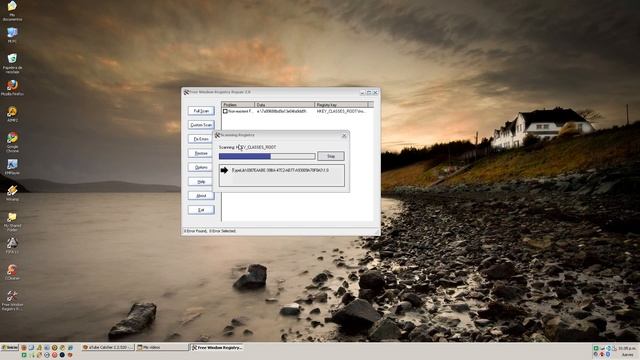Sort by the Data column header
The image size is (640, 360).
284,105
